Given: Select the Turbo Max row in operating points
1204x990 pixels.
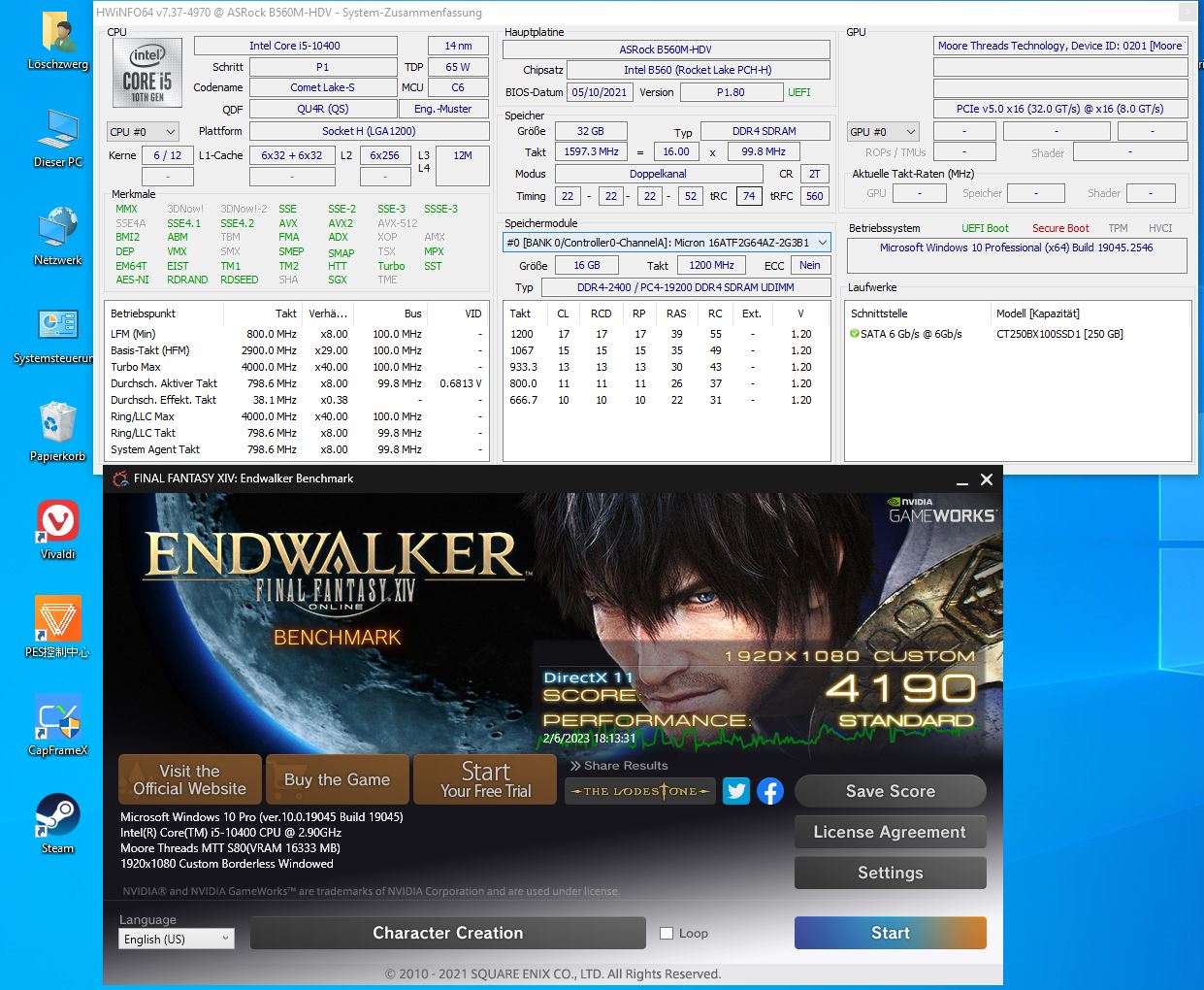Looking at the screenshot, I should (297, 367).
